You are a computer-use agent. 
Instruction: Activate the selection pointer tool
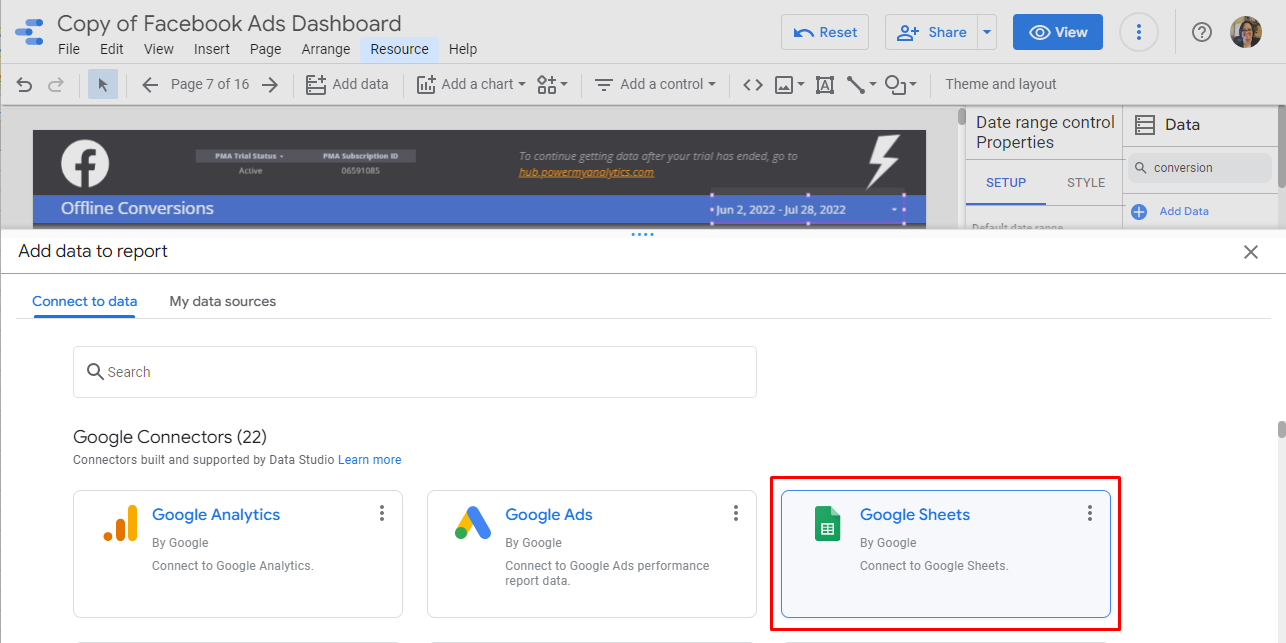click(103, 85)
